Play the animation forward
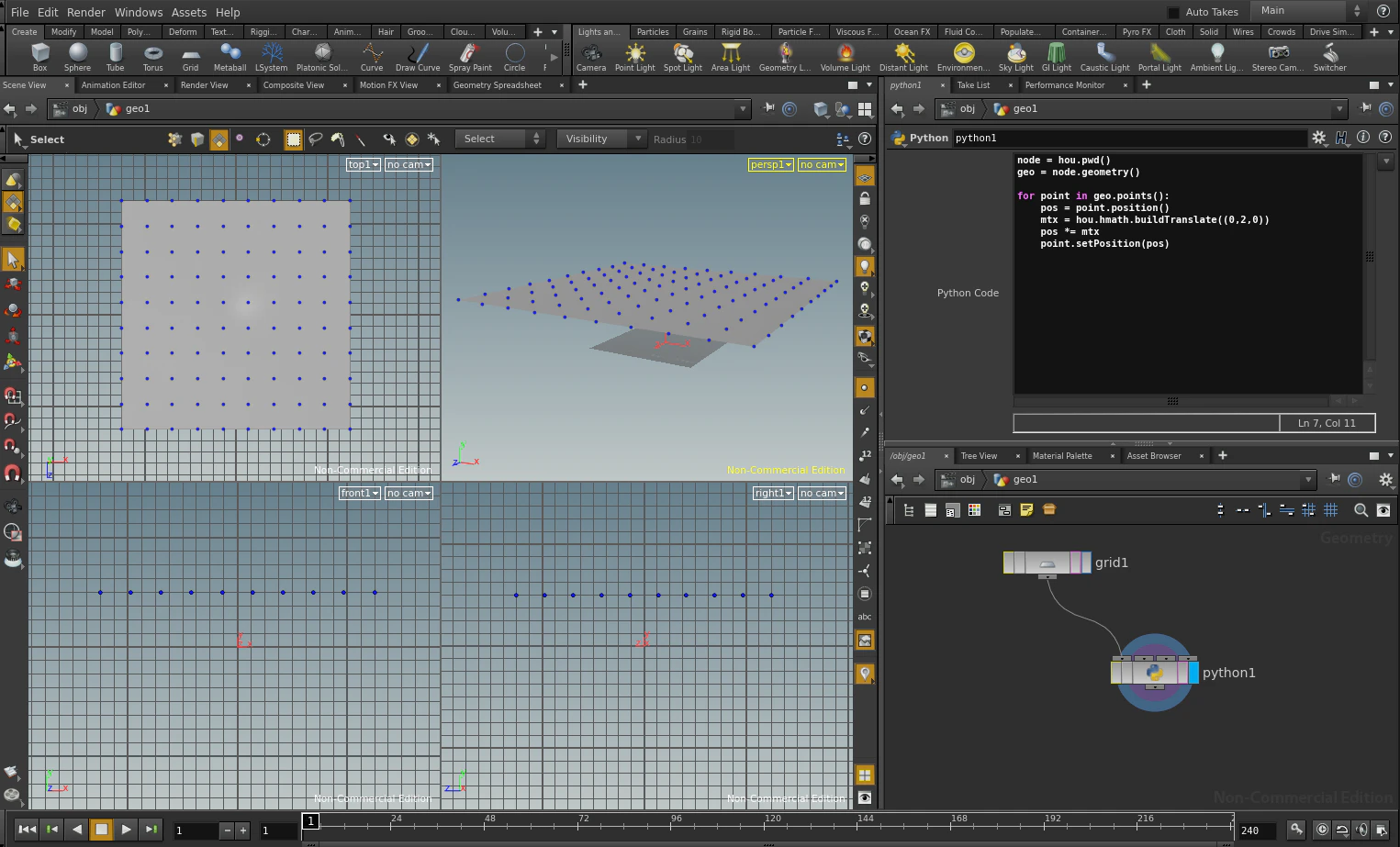1400x847 pixels. pyautogui.click(x=127, y=830)
